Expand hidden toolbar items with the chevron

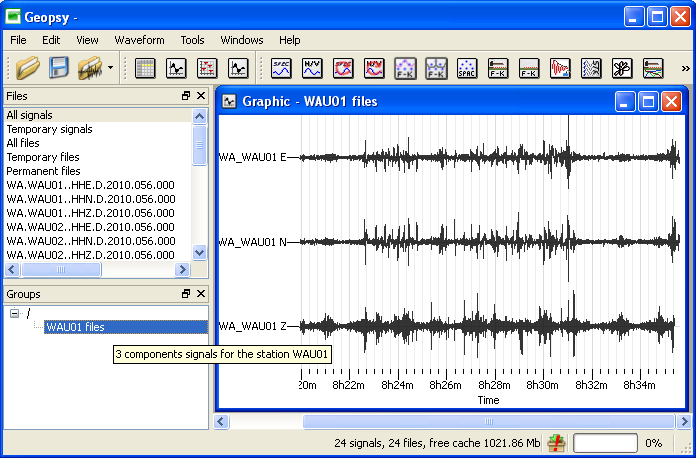coord(685,68)
